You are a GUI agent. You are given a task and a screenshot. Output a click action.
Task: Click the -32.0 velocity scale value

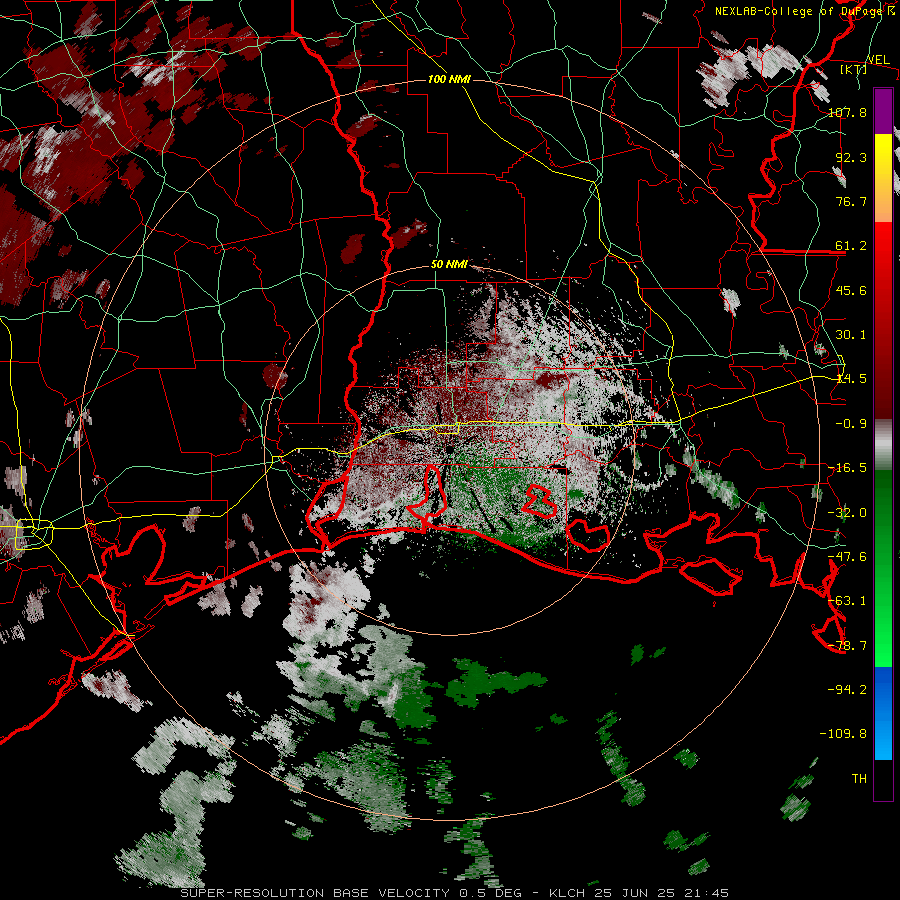[847, 513]
